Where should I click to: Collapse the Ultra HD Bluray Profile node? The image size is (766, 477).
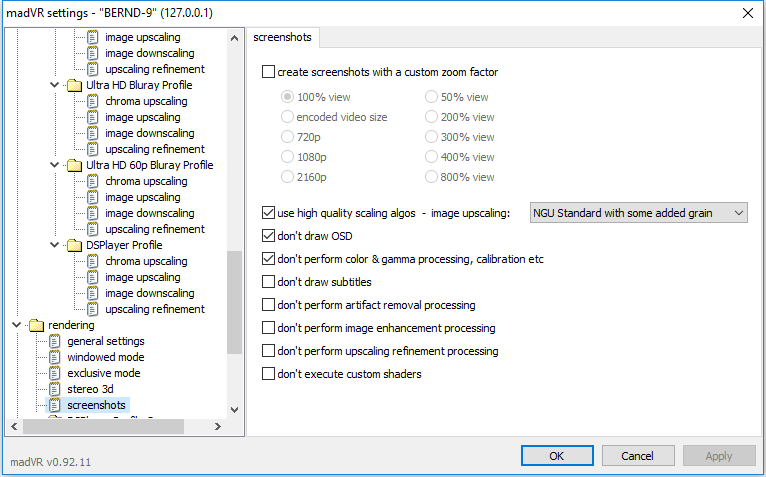coord(55,85)
